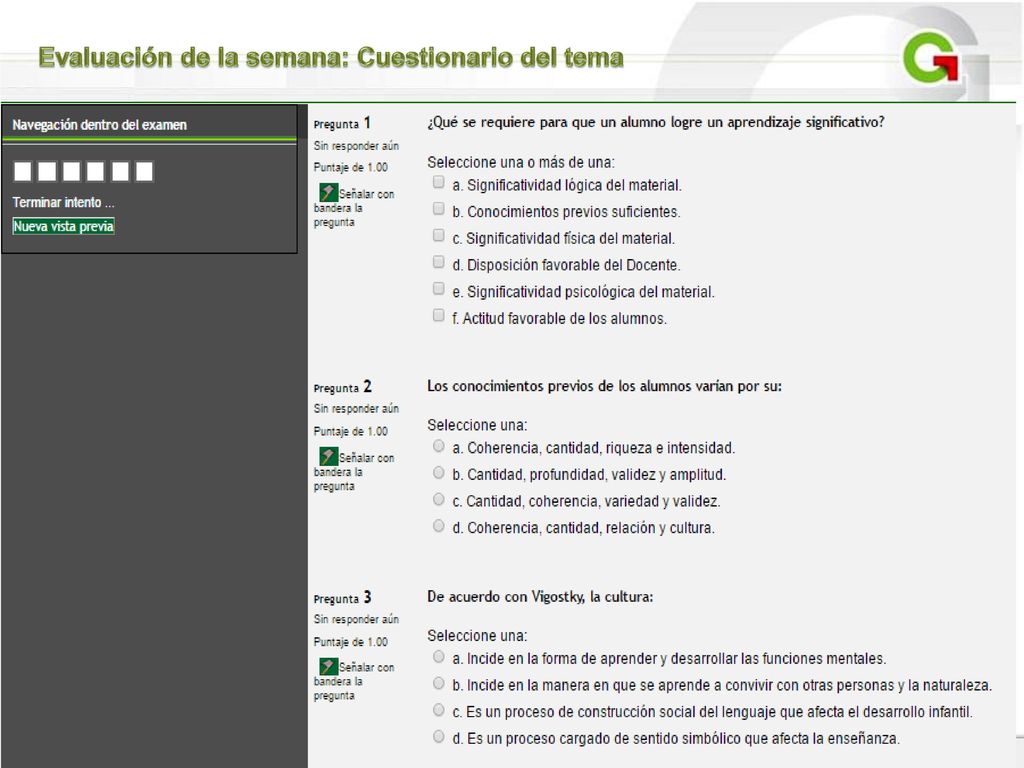Check option e. Significatividad psicológica del material
The image size is (1024, 768).
point(439,289)
